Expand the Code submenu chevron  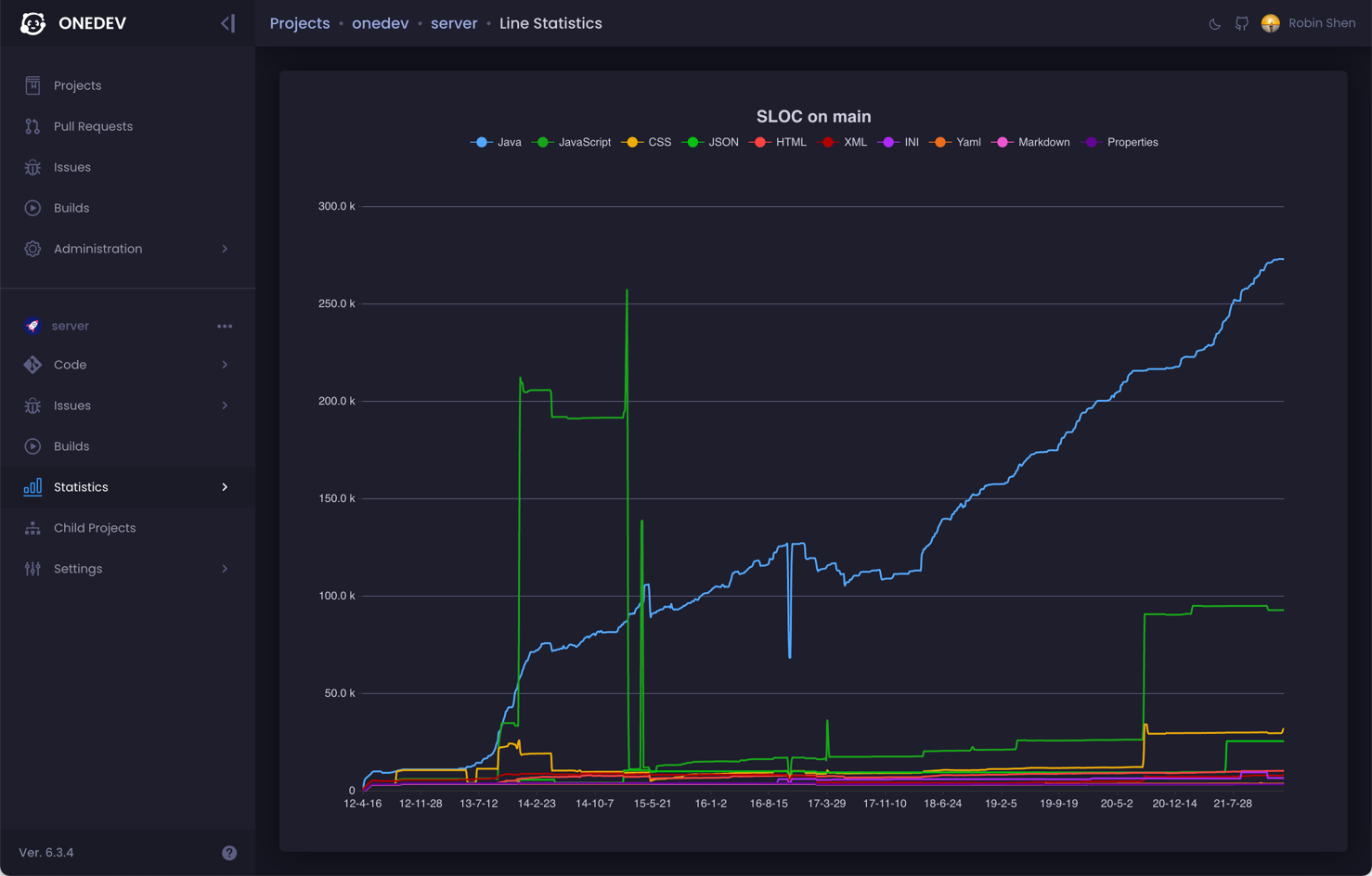[x=225, y=365]
